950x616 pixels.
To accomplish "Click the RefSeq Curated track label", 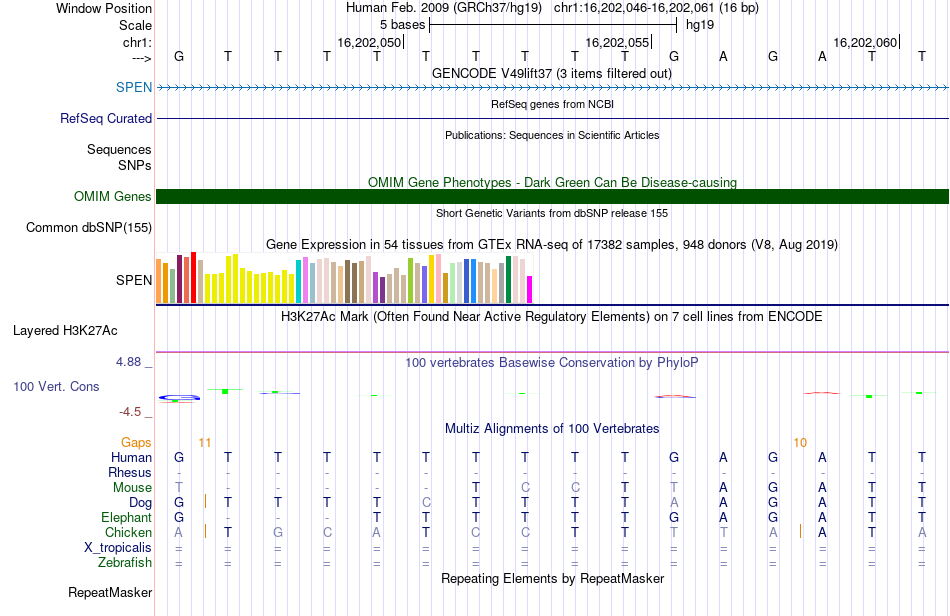I will [x=105, y=119].
